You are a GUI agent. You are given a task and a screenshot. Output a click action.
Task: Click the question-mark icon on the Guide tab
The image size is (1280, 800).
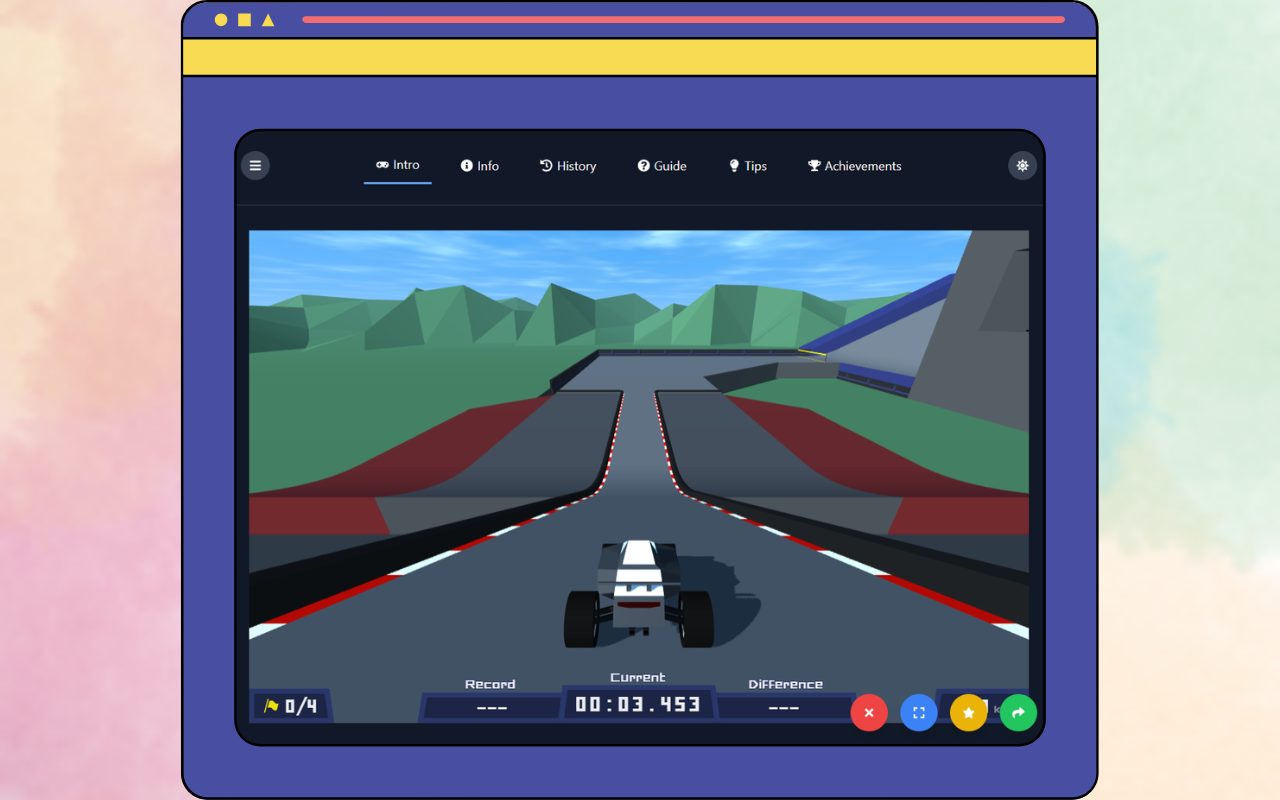pyautogui.click(x=643, y=165)
